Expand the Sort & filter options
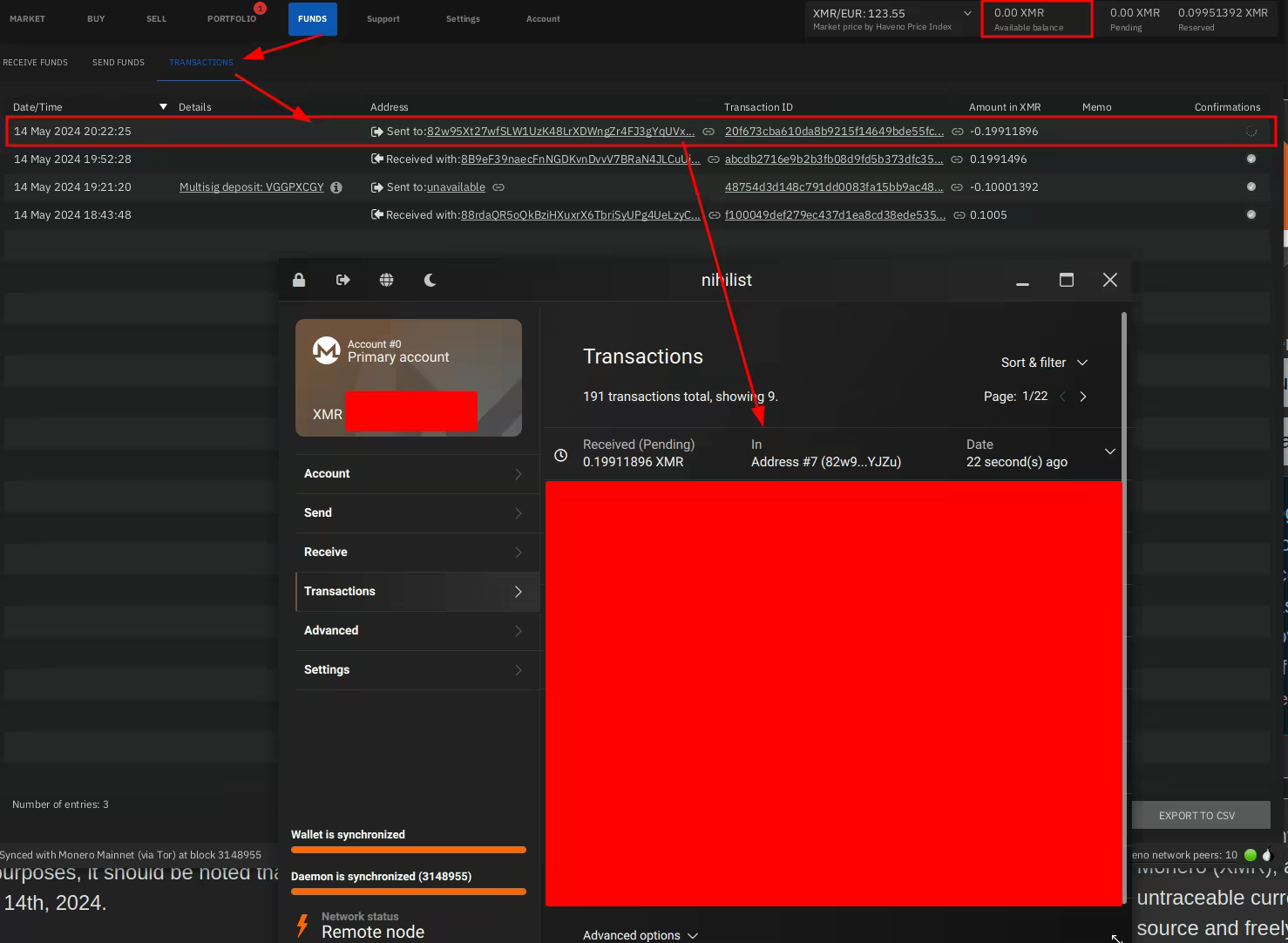 pyautogui.click(x=1044, y=363)
